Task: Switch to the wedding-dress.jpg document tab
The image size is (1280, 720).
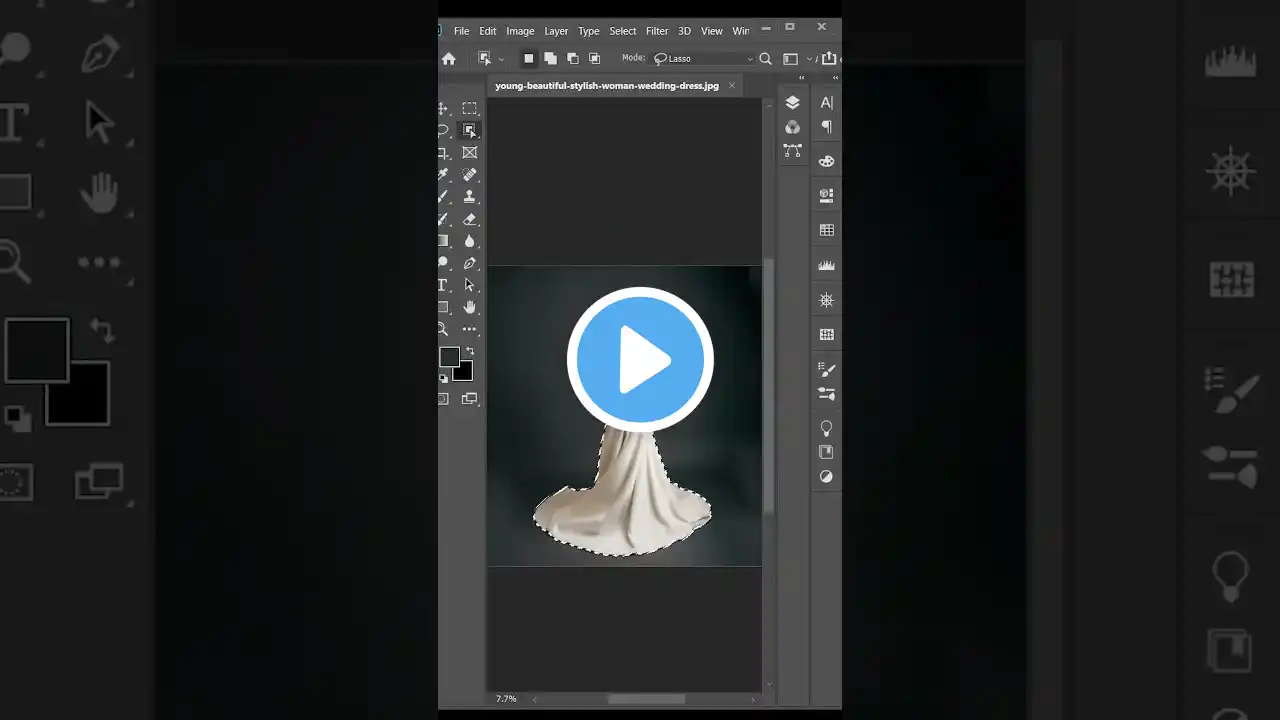Action: coord(606,85)
